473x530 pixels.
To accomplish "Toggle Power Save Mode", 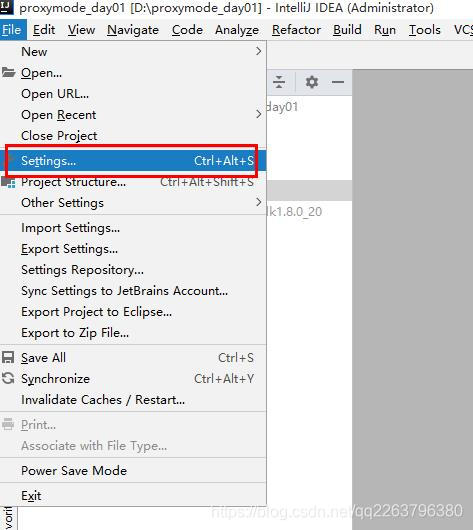I will pyautogui.click(x=133, y=470).
